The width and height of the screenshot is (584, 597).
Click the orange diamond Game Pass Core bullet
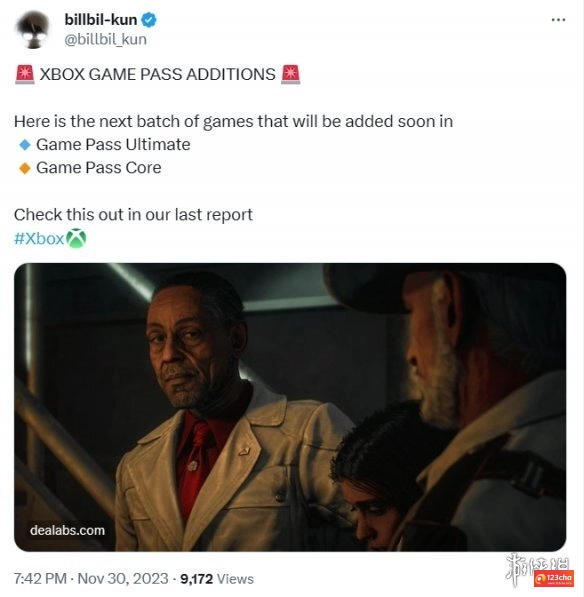25,168
